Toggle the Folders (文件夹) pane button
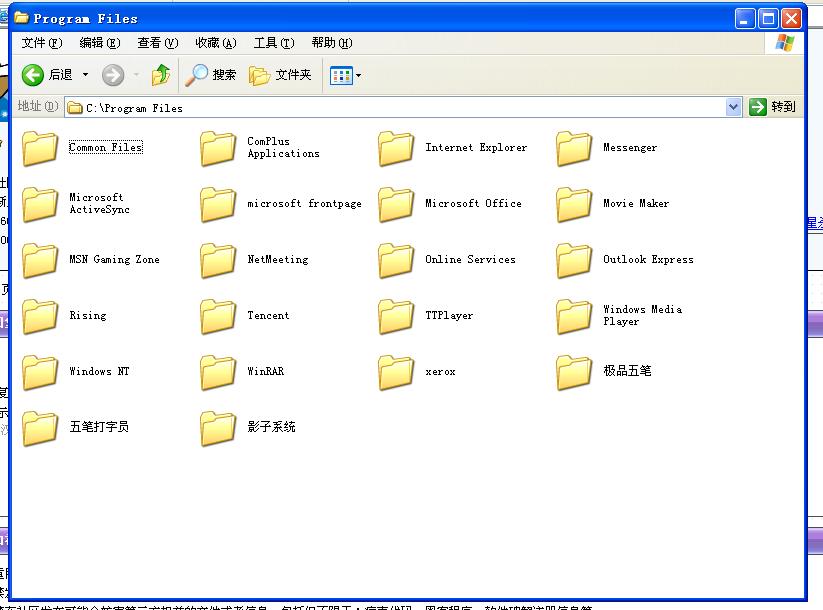This screenshot has width=823, height=610. pos(280,75)
